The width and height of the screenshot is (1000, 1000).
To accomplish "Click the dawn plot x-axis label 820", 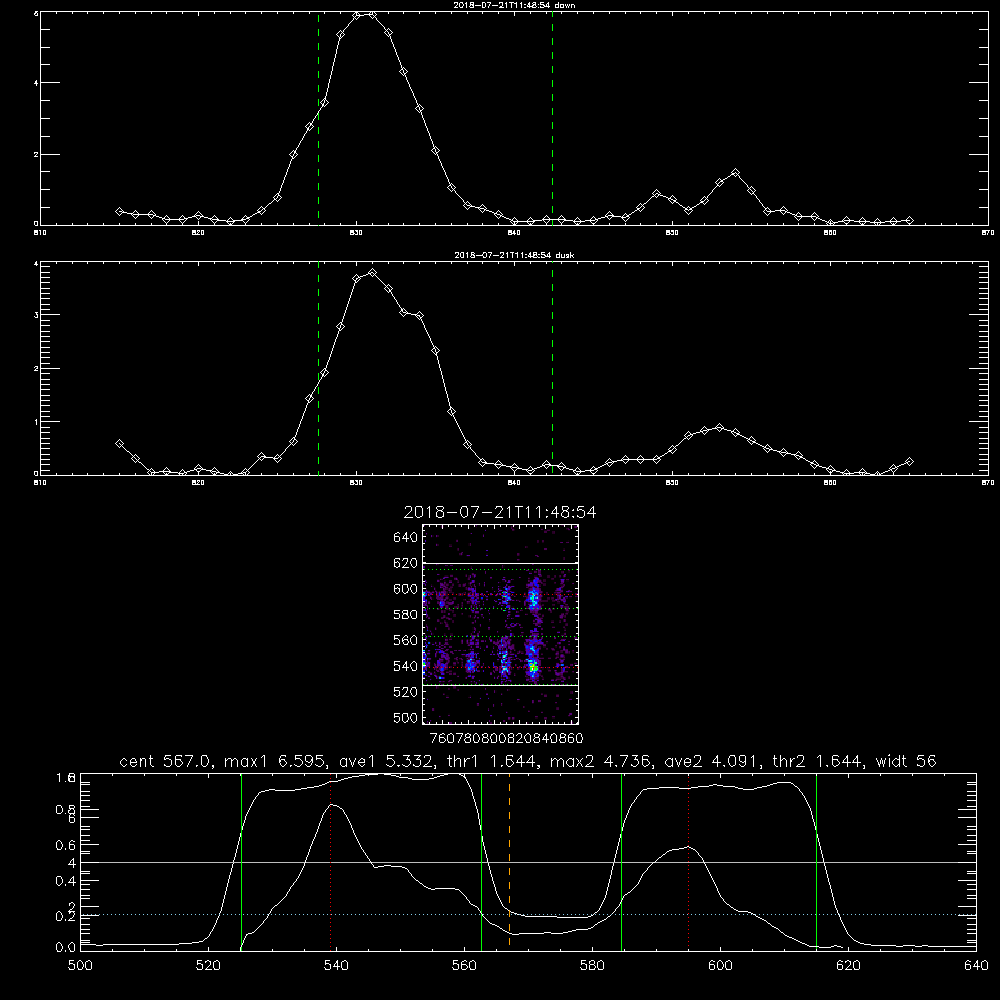I will click(198, 233).
